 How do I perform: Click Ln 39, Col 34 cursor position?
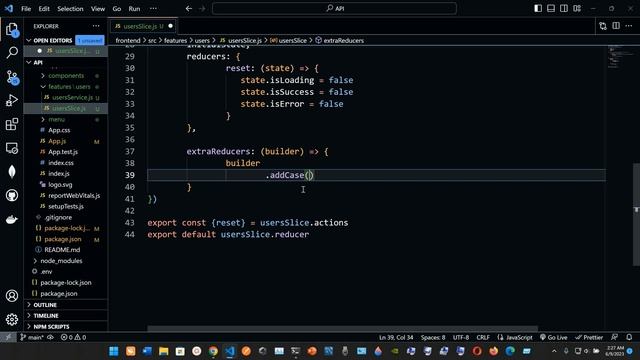point(396,338)
